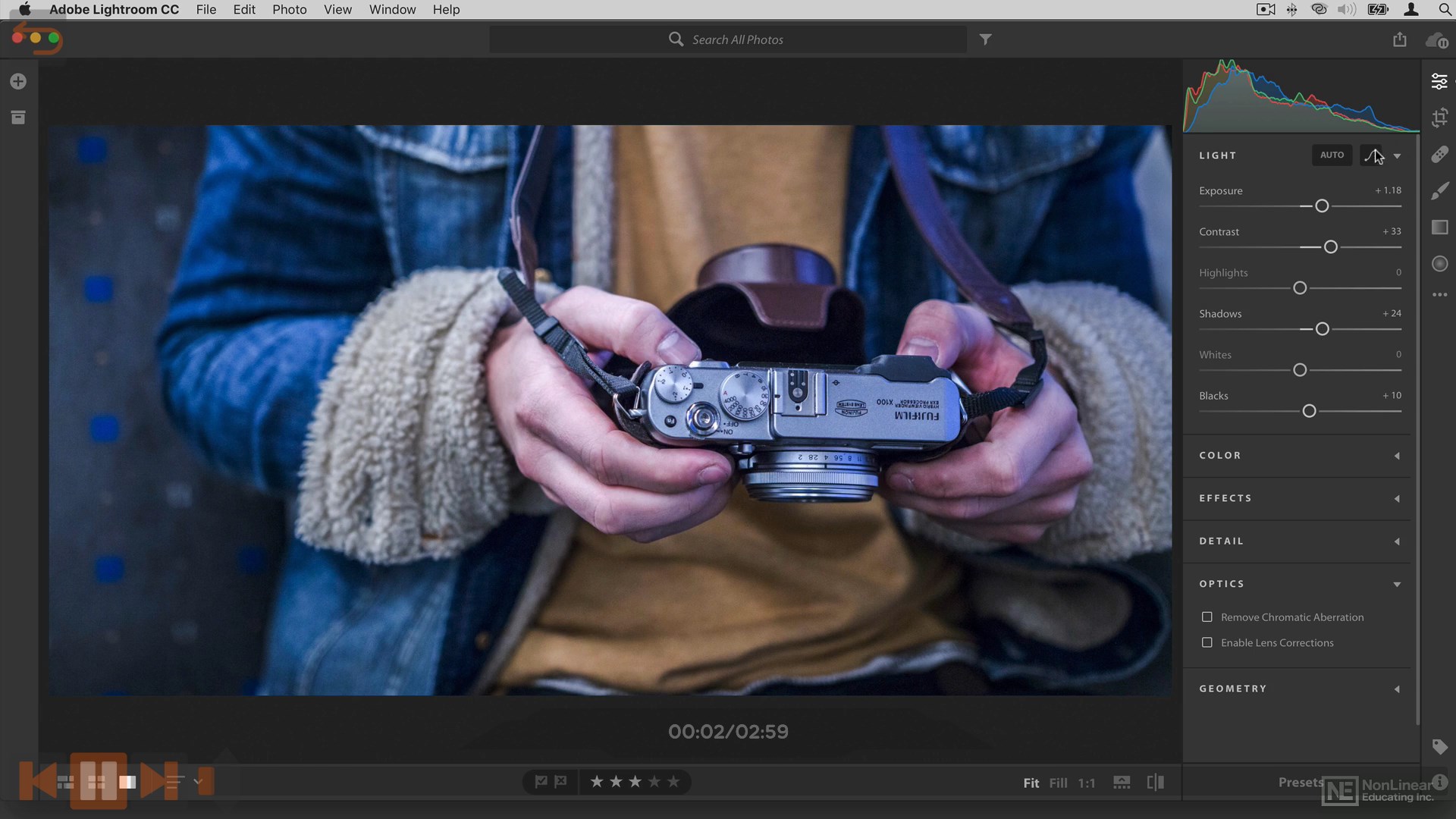Select the Healing Brush tool
This screenshot has height=819, width=1456.
tap(1439, 155)
